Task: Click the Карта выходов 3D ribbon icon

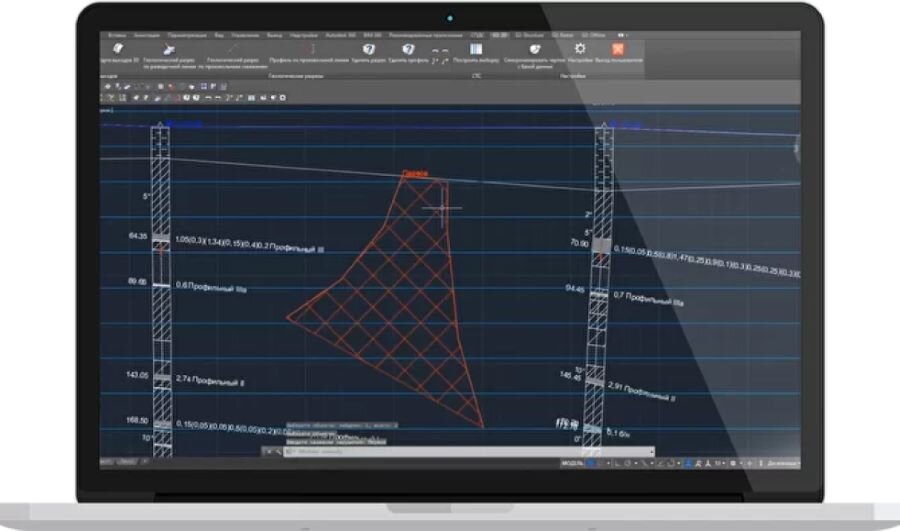Action: tap(118, 49)
